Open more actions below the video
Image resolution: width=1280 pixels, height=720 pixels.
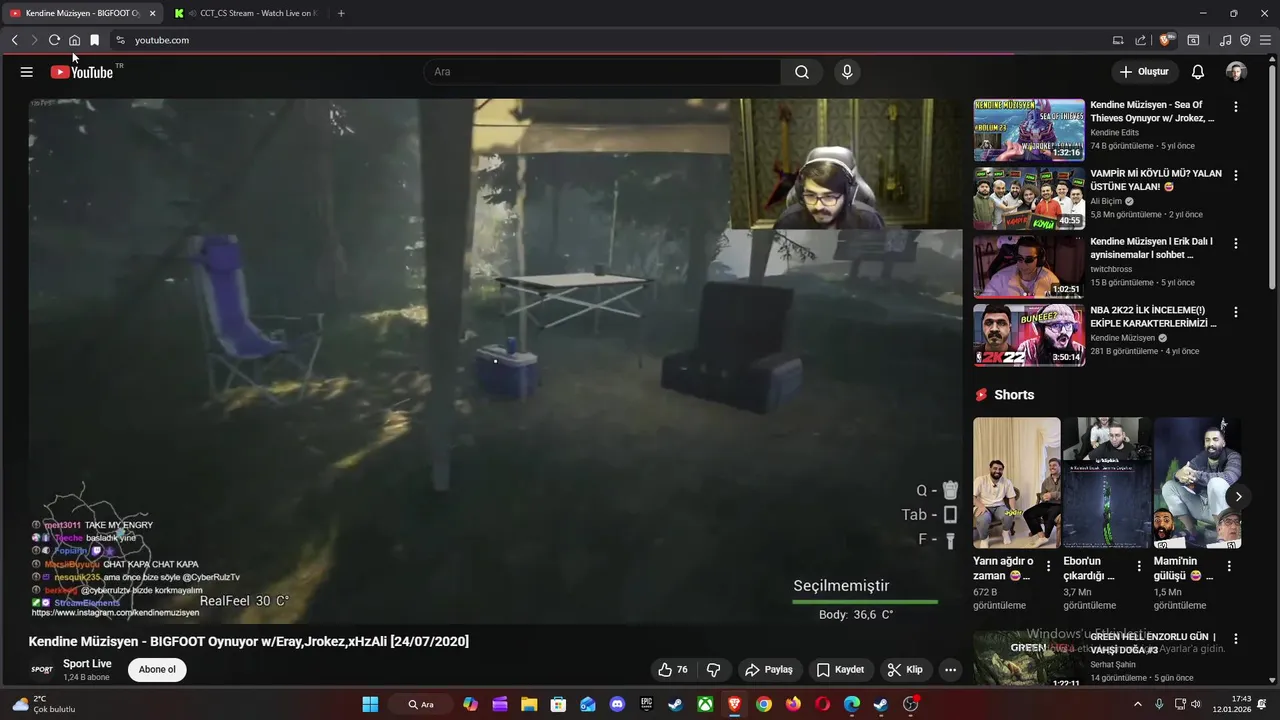[x=951, y=670]
